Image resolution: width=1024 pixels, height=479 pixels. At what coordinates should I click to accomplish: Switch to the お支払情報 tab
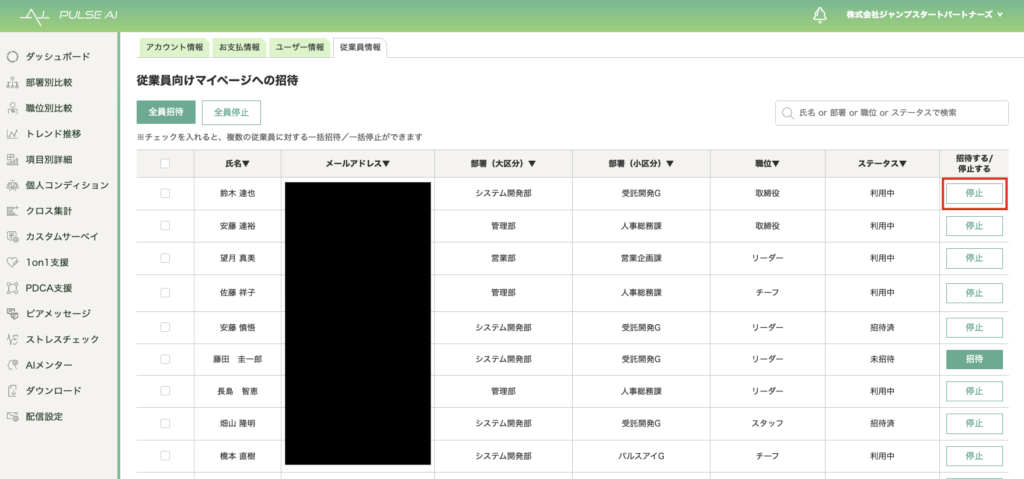tap(239, 48)
